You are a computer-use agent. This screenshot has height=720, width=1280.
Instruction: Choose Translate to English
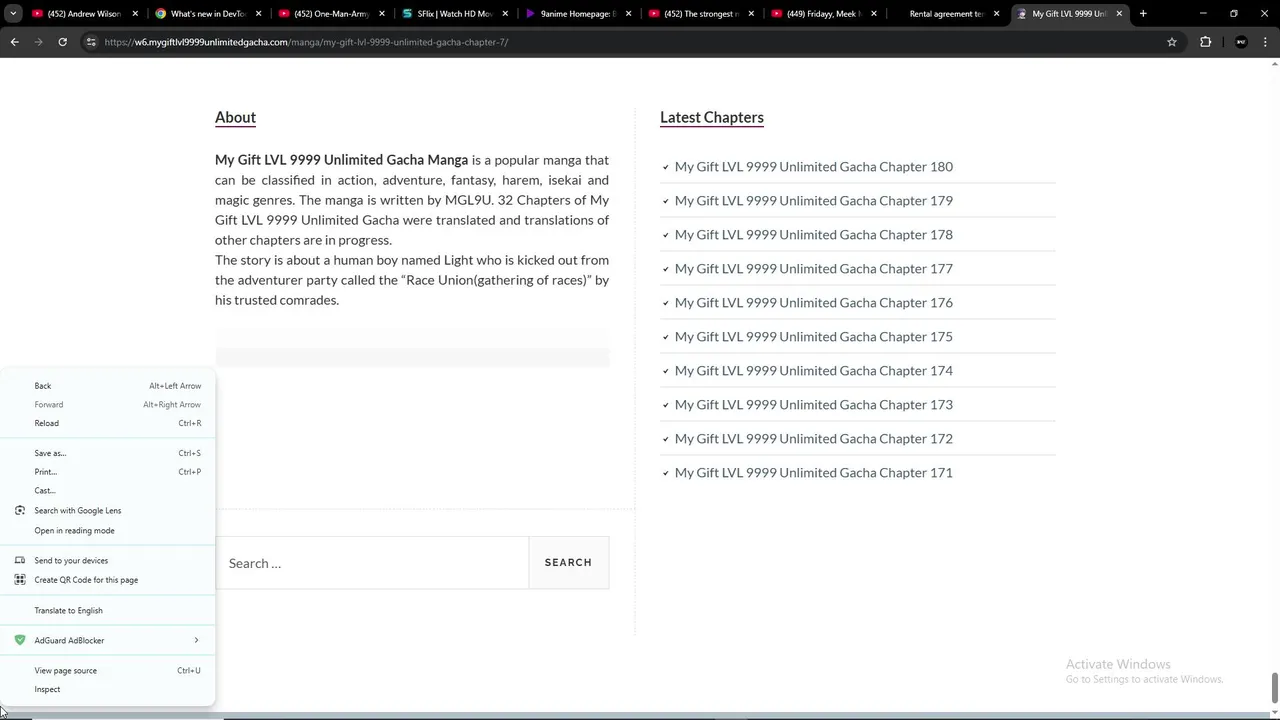tap(108, 610)
